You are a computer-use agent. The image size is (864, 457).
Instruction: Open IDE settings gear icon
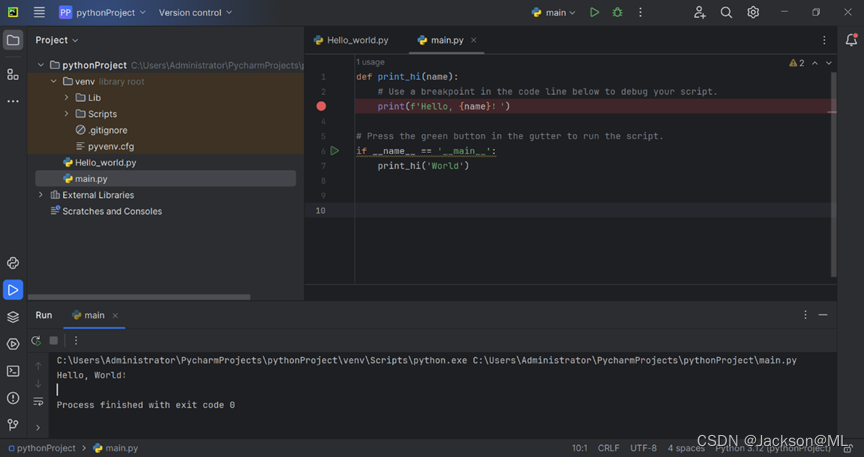[753, 13]
